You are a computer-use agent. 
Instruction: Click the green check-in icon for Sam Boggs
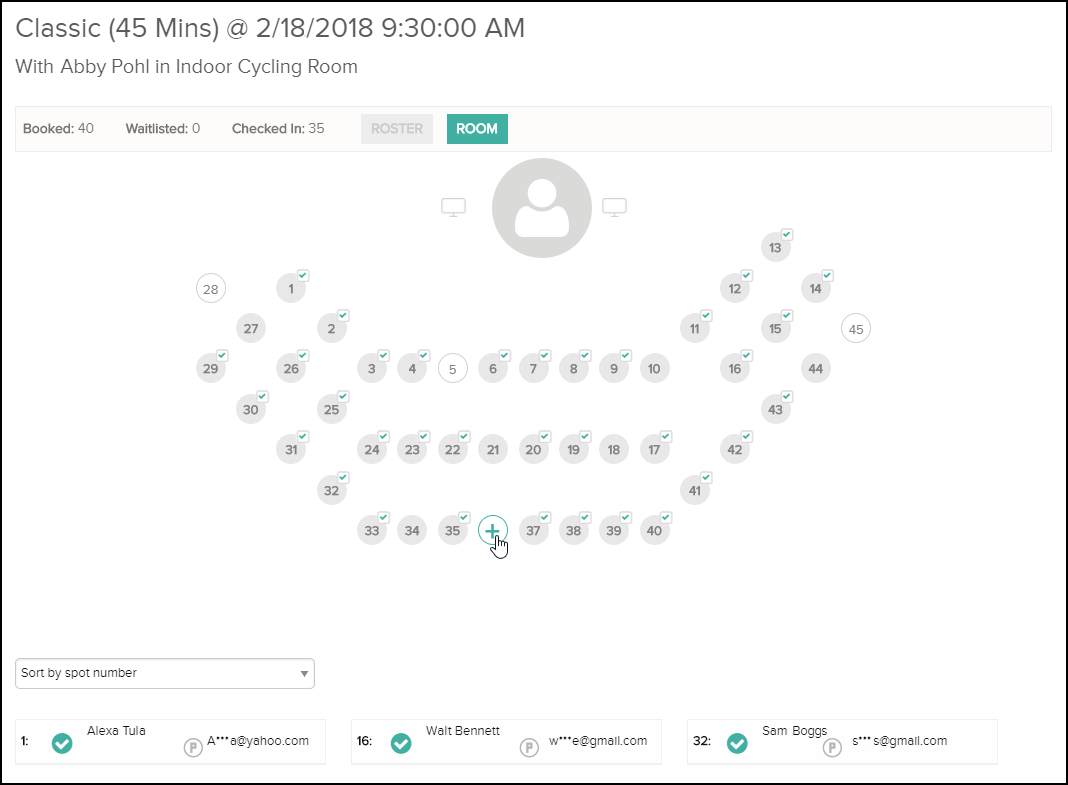tap(738, 744)
